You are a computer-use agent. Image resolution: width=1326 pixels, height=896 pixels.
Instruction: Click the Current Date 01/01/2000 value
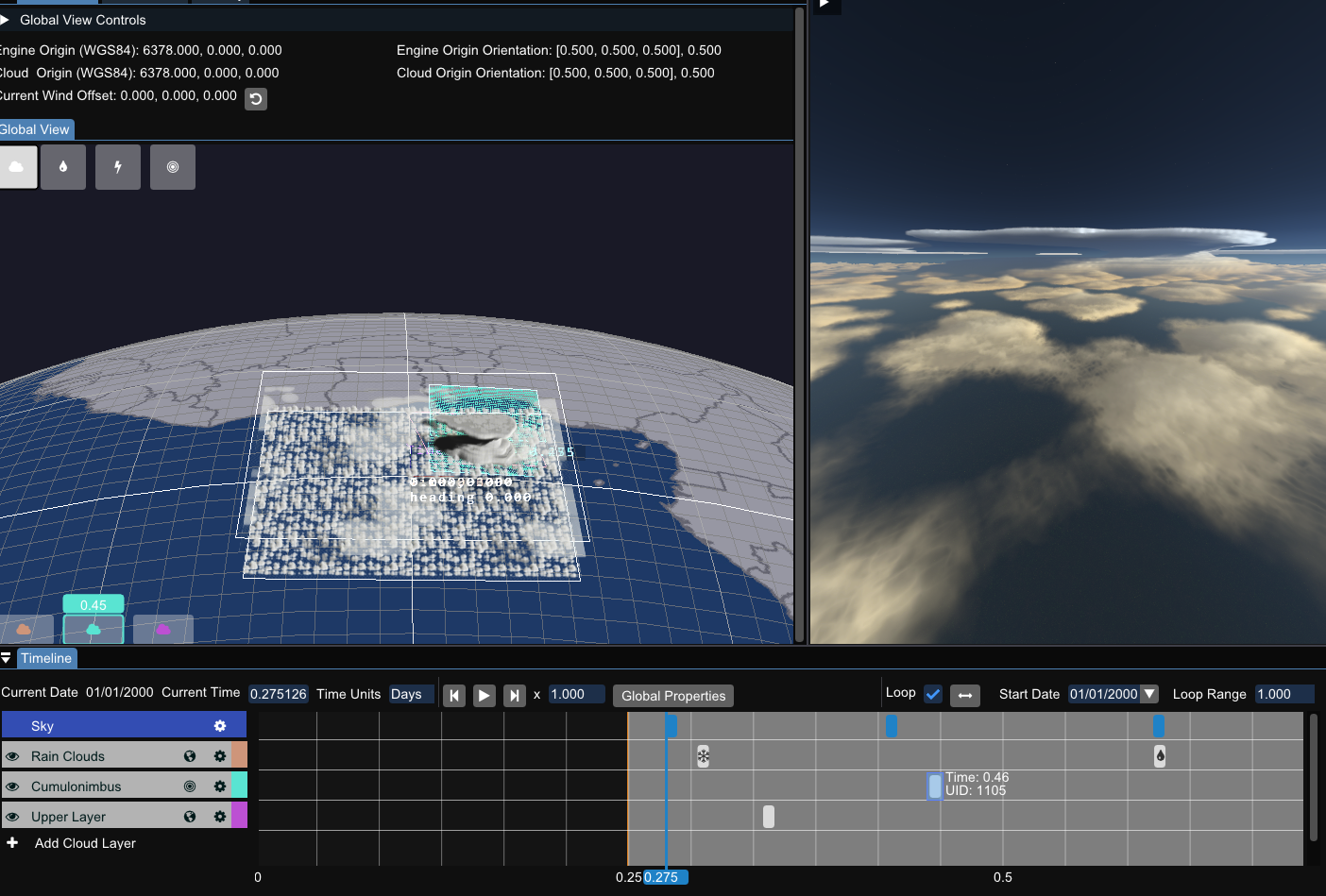119,692
